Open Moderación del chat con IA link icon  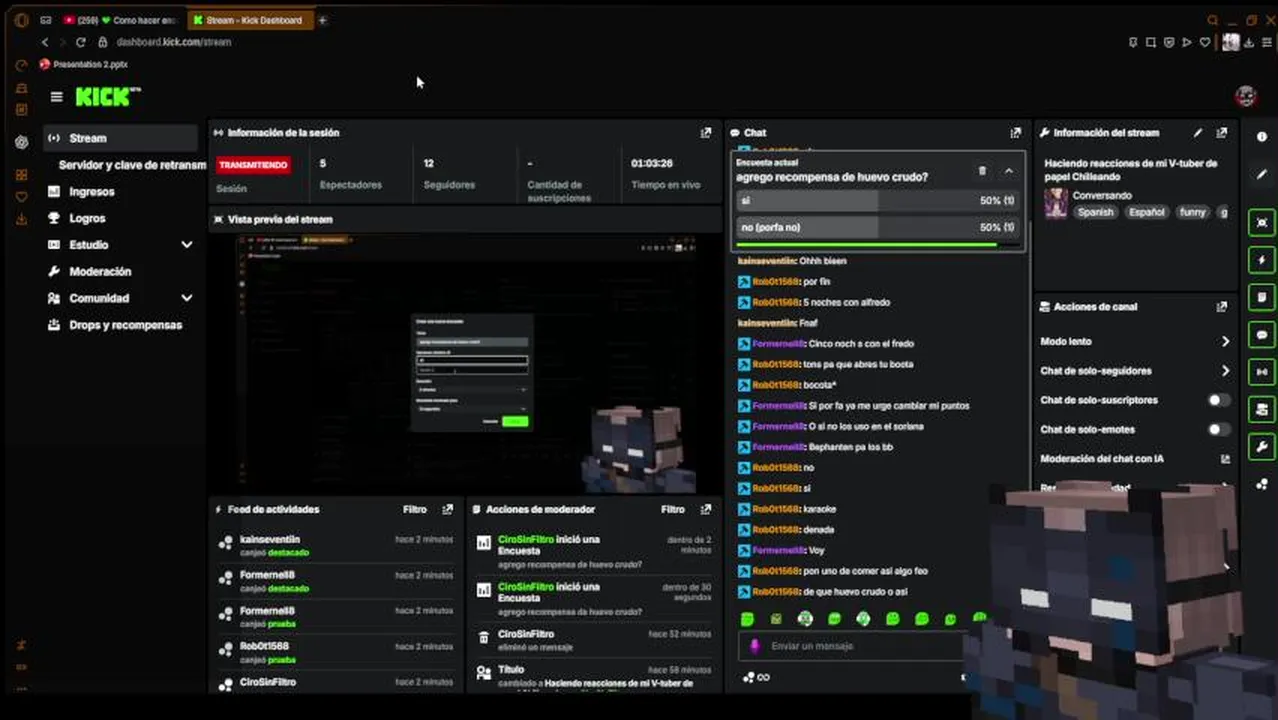(1225, 459)
